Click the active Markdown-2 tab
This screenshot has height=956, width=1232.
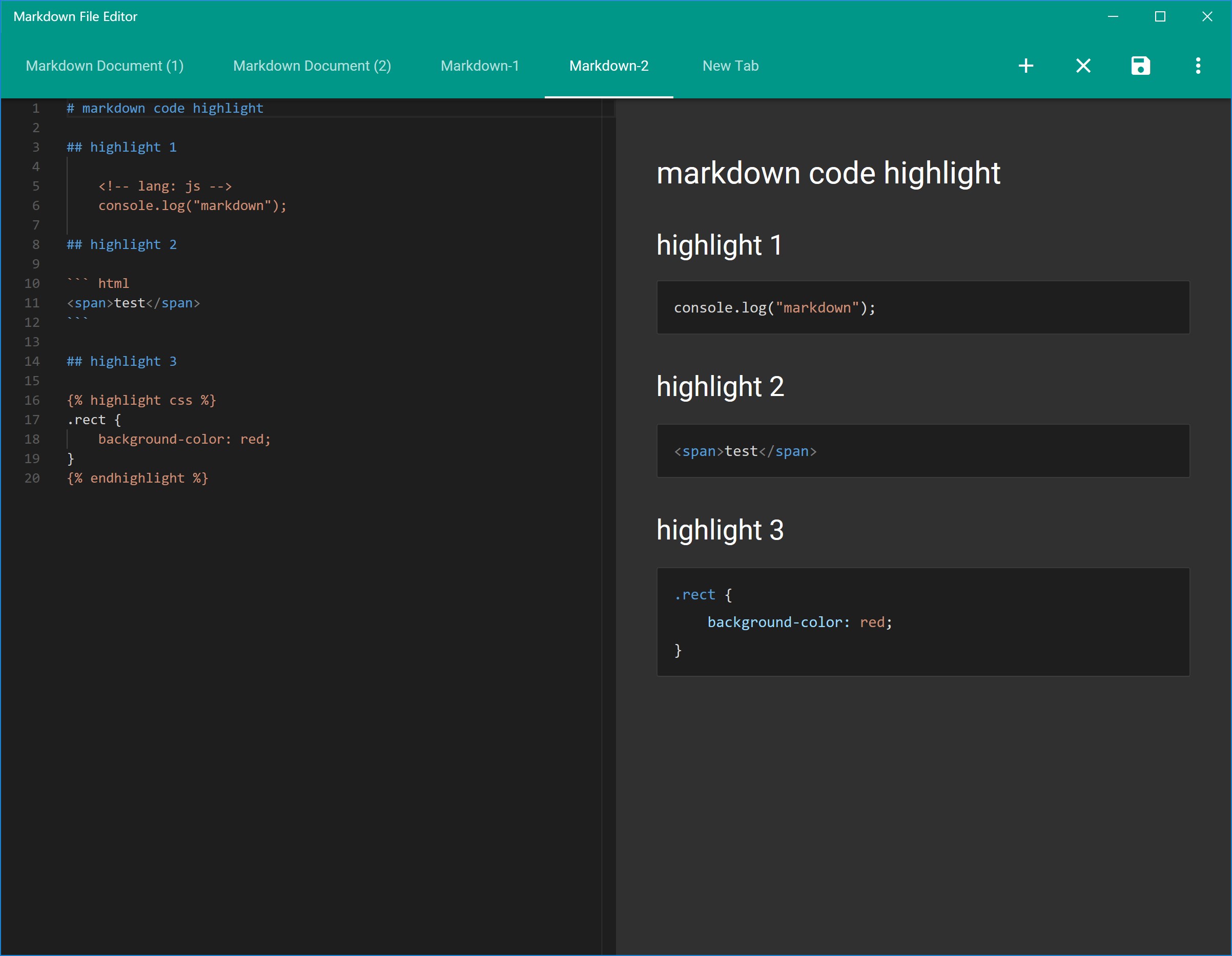(609, 66)
